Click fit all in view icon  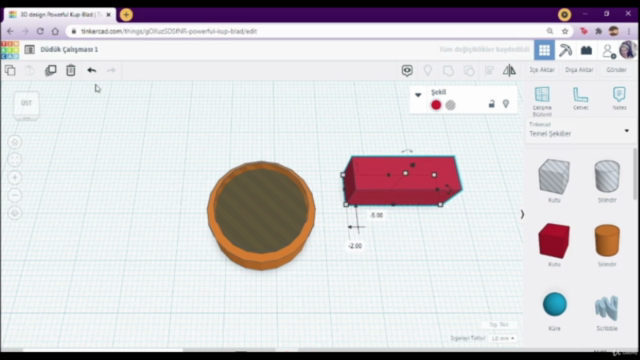point(15,160)
